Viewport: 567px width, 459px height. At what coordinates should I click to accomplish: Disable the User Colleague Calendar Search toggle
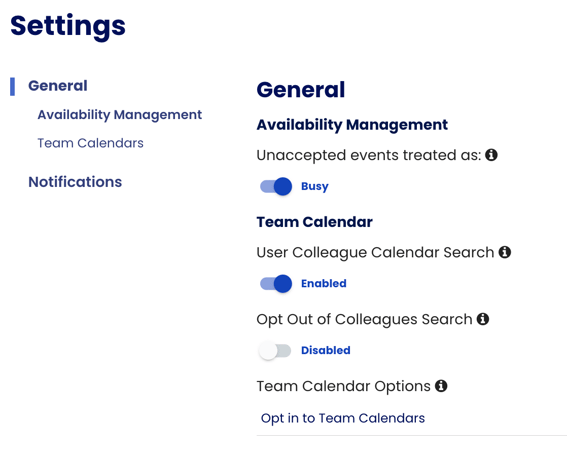[x=276, y=284]
